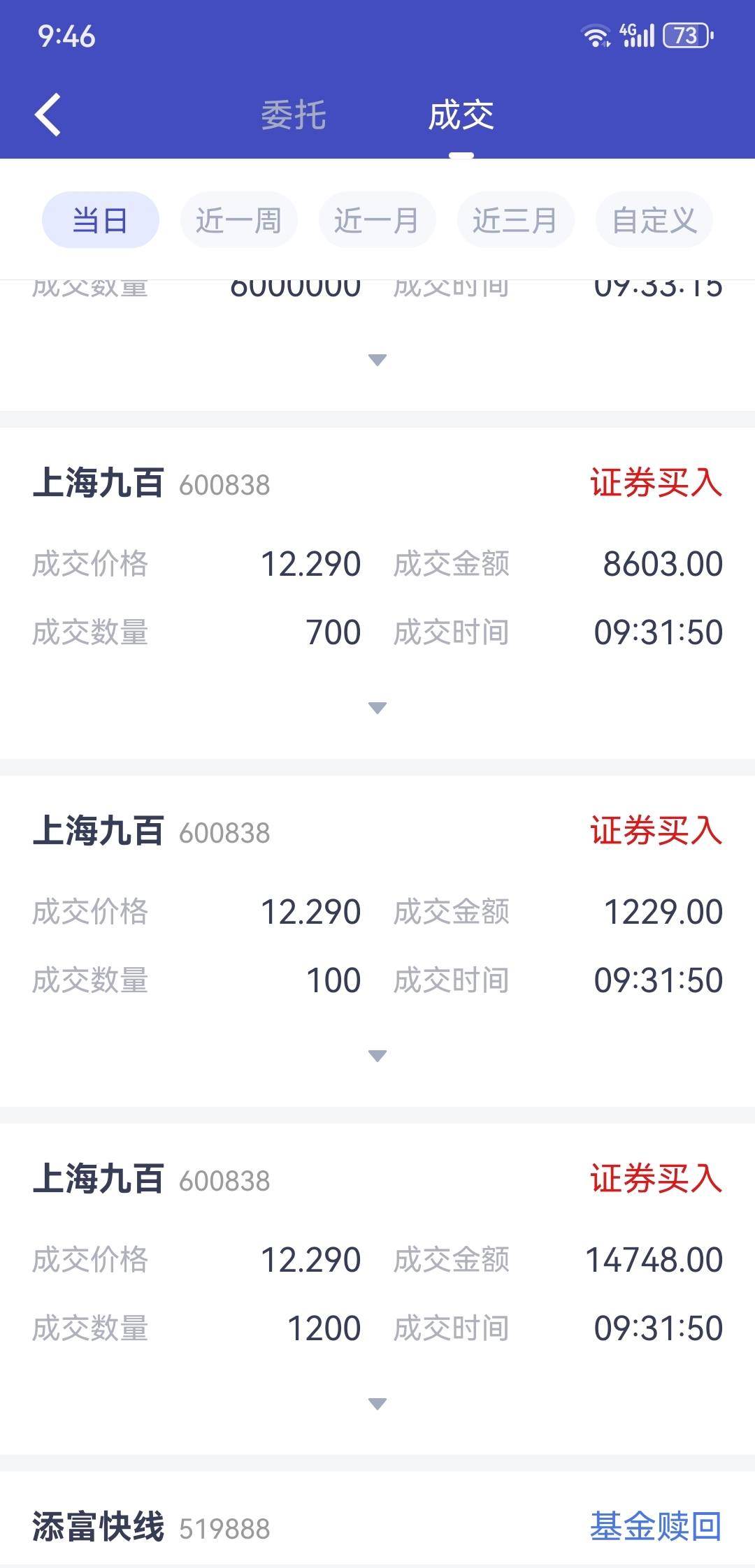The height and width of the screenshot is (1568, 755).
Task: Tap the battery 73 indicator icon
Action: (689, 35)
